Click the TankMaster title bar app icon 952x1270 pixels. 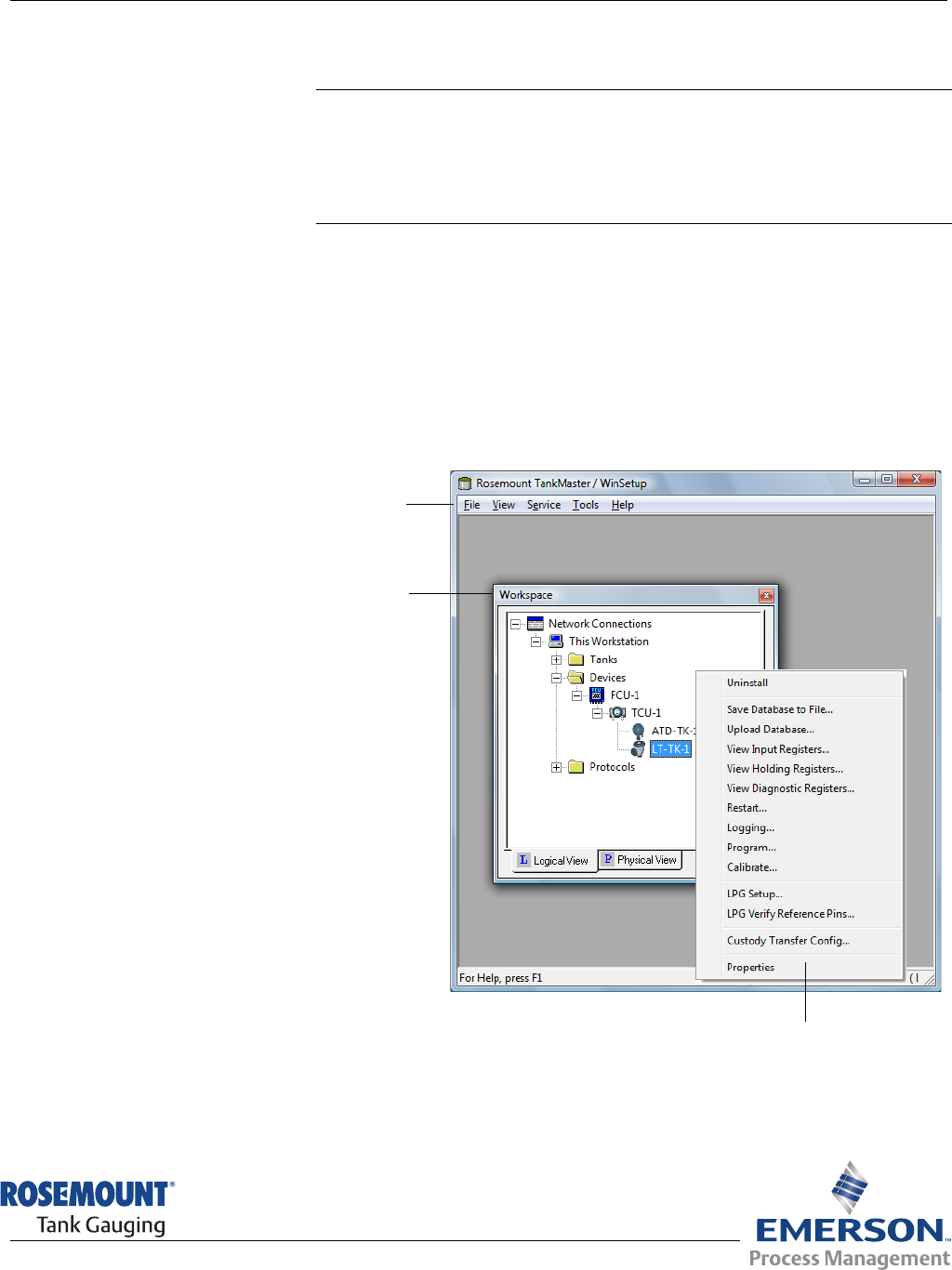465,483
